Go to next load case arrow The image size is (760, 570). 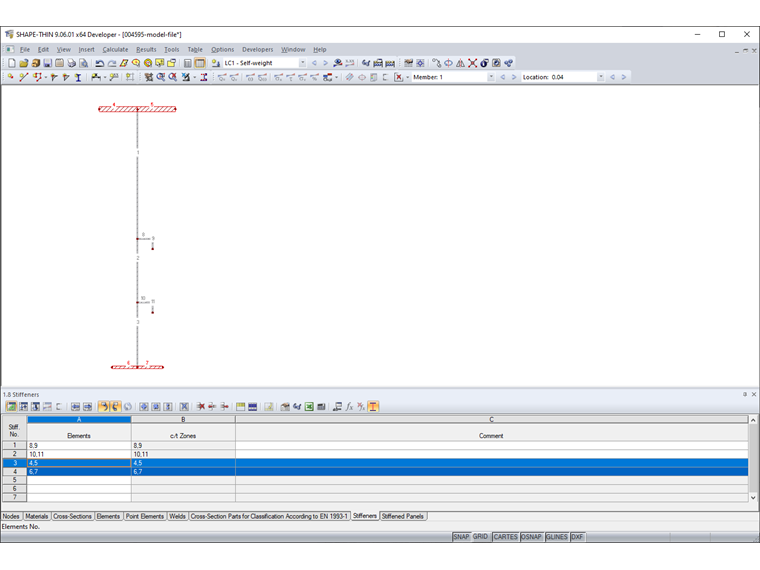pos(325,63)
